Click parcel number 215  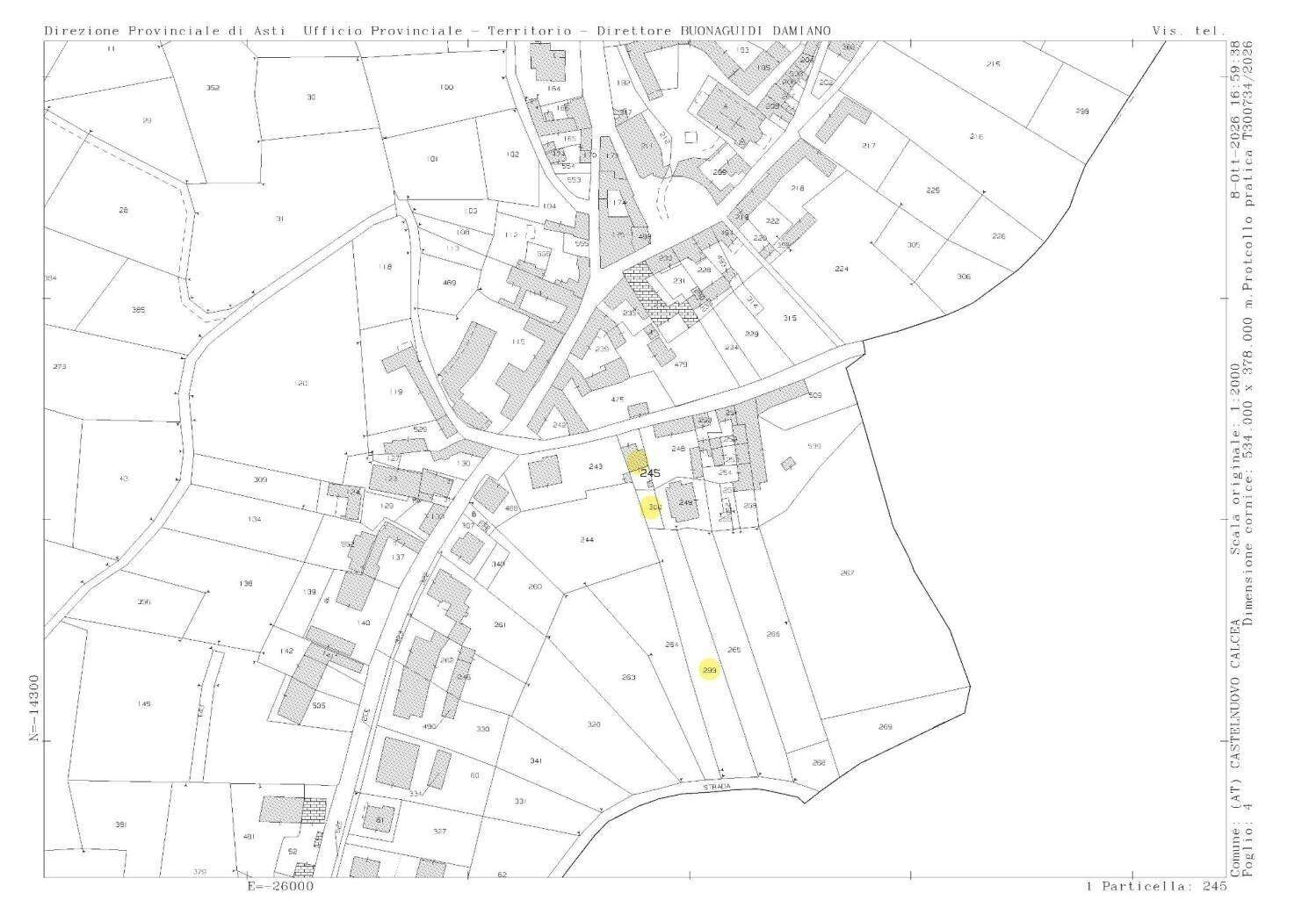[x=994, y=64]
